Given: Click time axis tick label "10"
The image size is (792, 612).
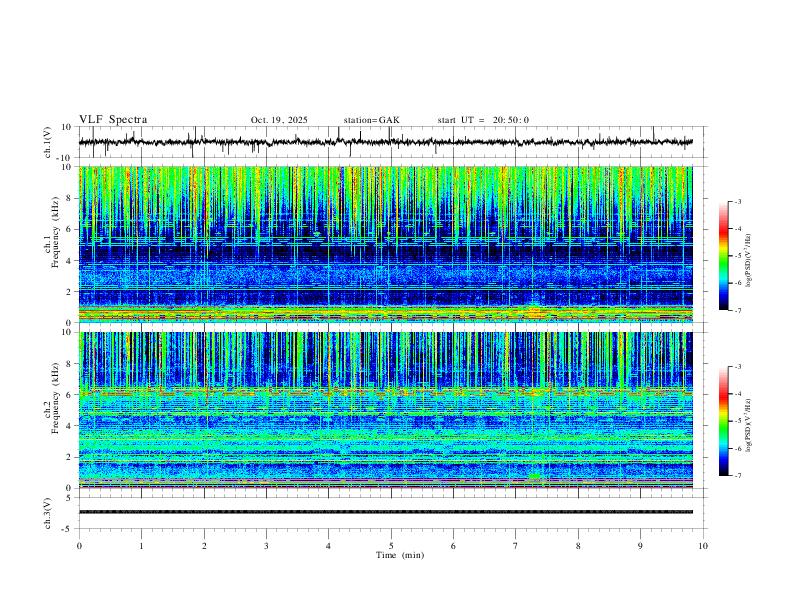Looking at the screenshot, I should coord(703,546).
